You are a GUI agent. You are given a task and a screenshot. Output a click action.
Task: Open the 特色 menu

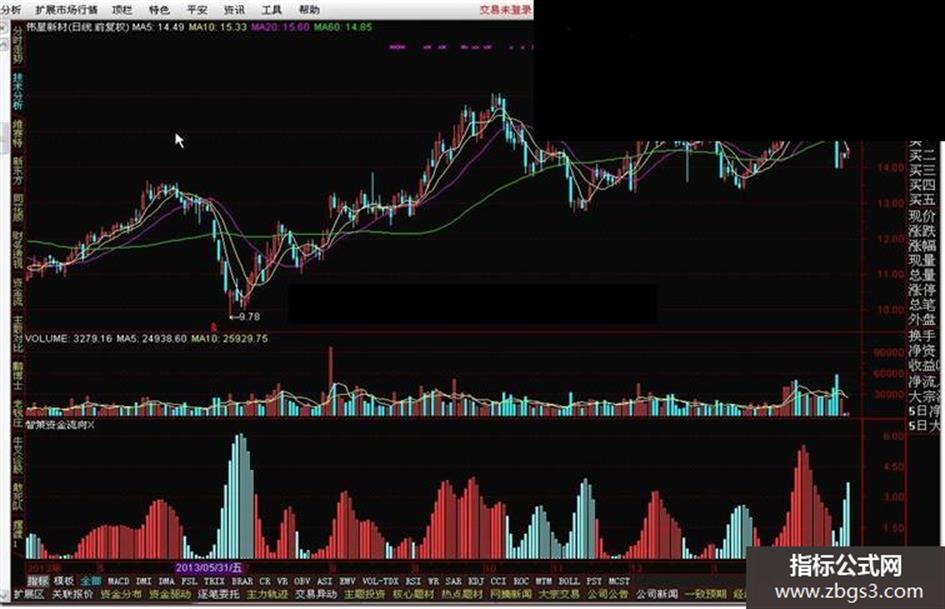coord(159,10)
